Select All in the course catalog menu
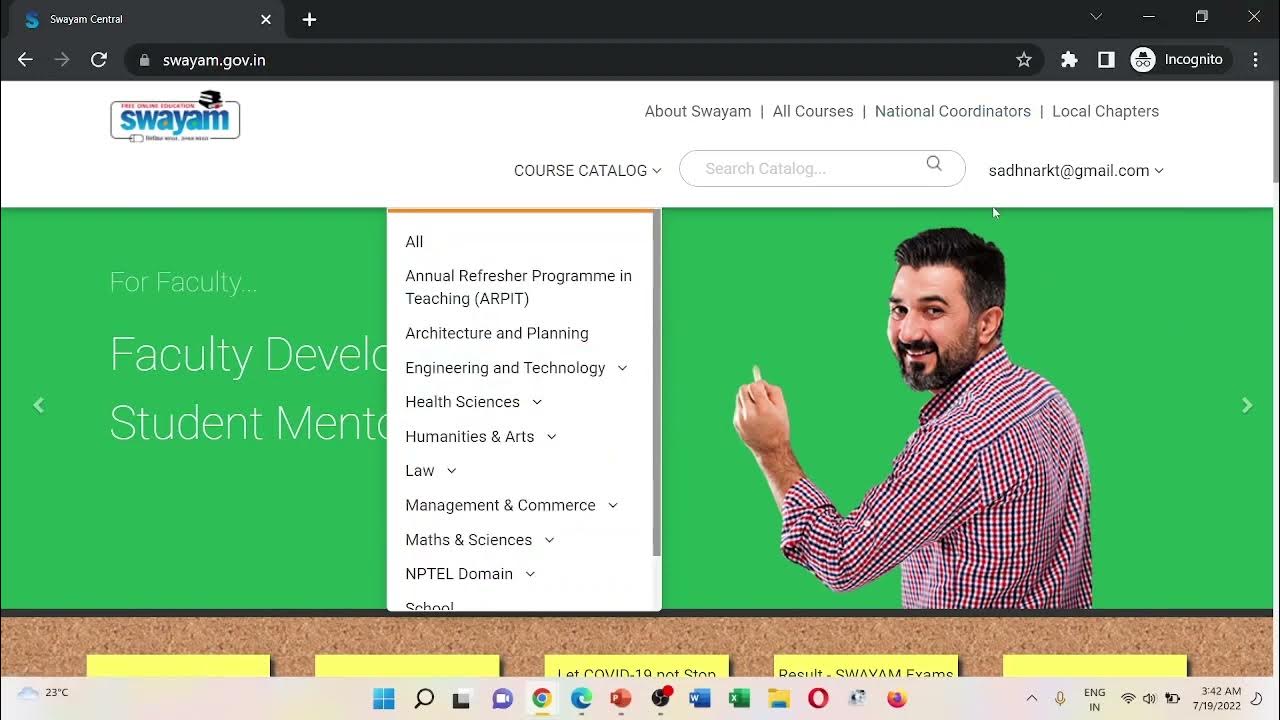Viewport: 1280px width, 720px height. 414,242
